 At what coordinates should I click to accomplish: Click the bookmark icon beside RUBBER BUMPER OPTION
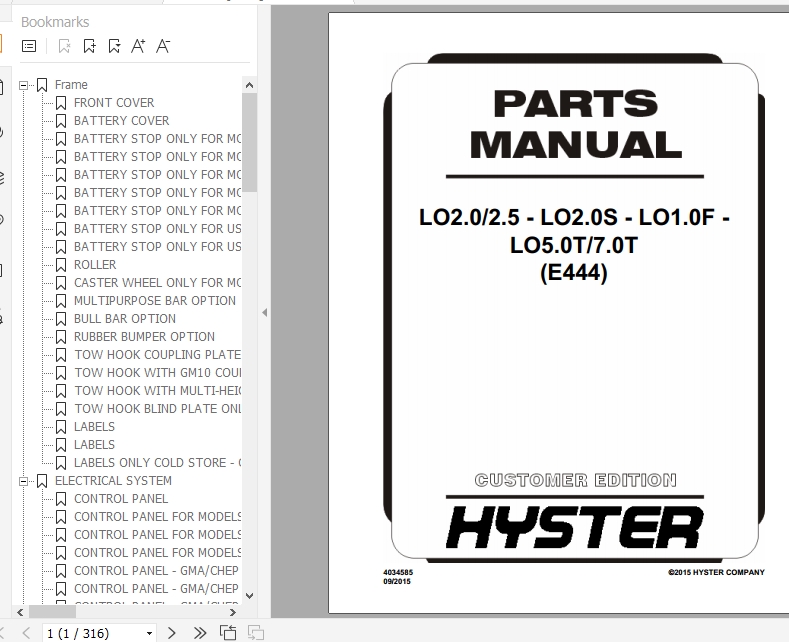61,337
